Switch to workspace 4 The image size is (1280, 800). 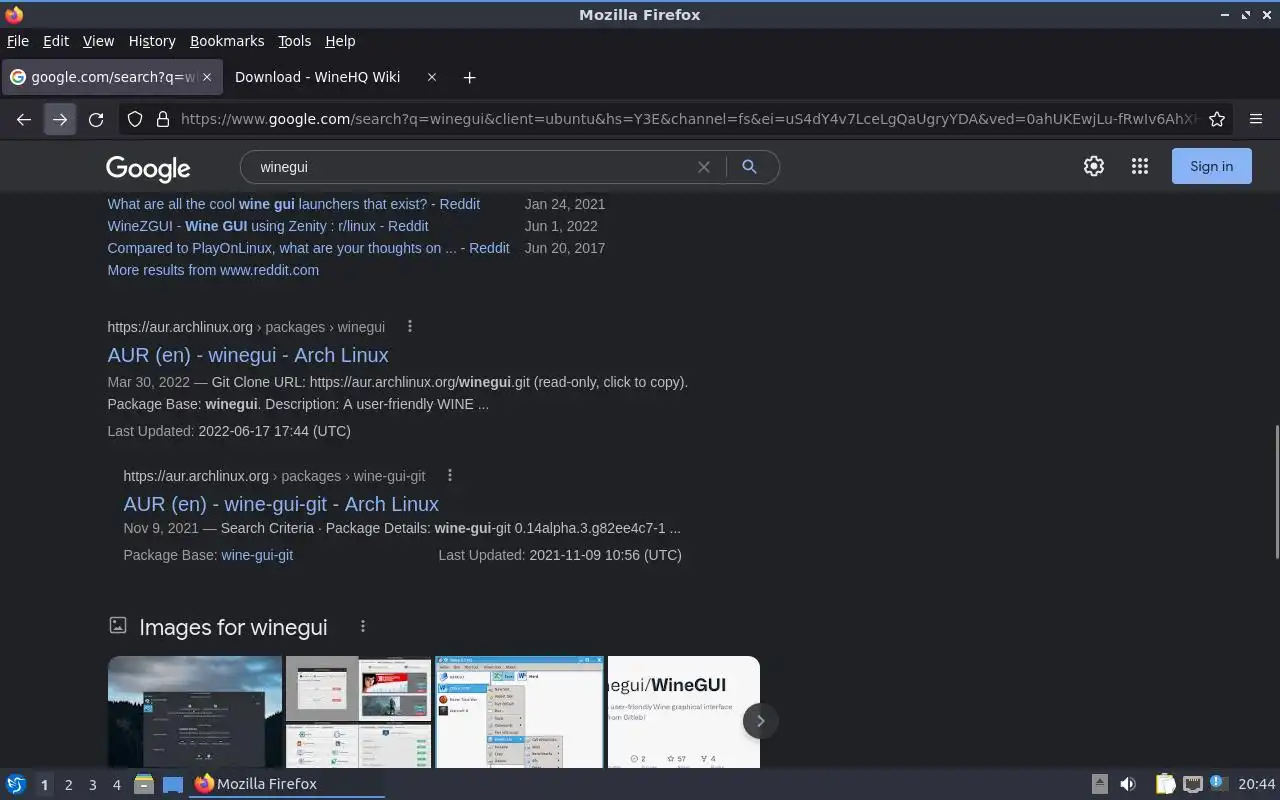pyautogui.click(x=116, y=785)
